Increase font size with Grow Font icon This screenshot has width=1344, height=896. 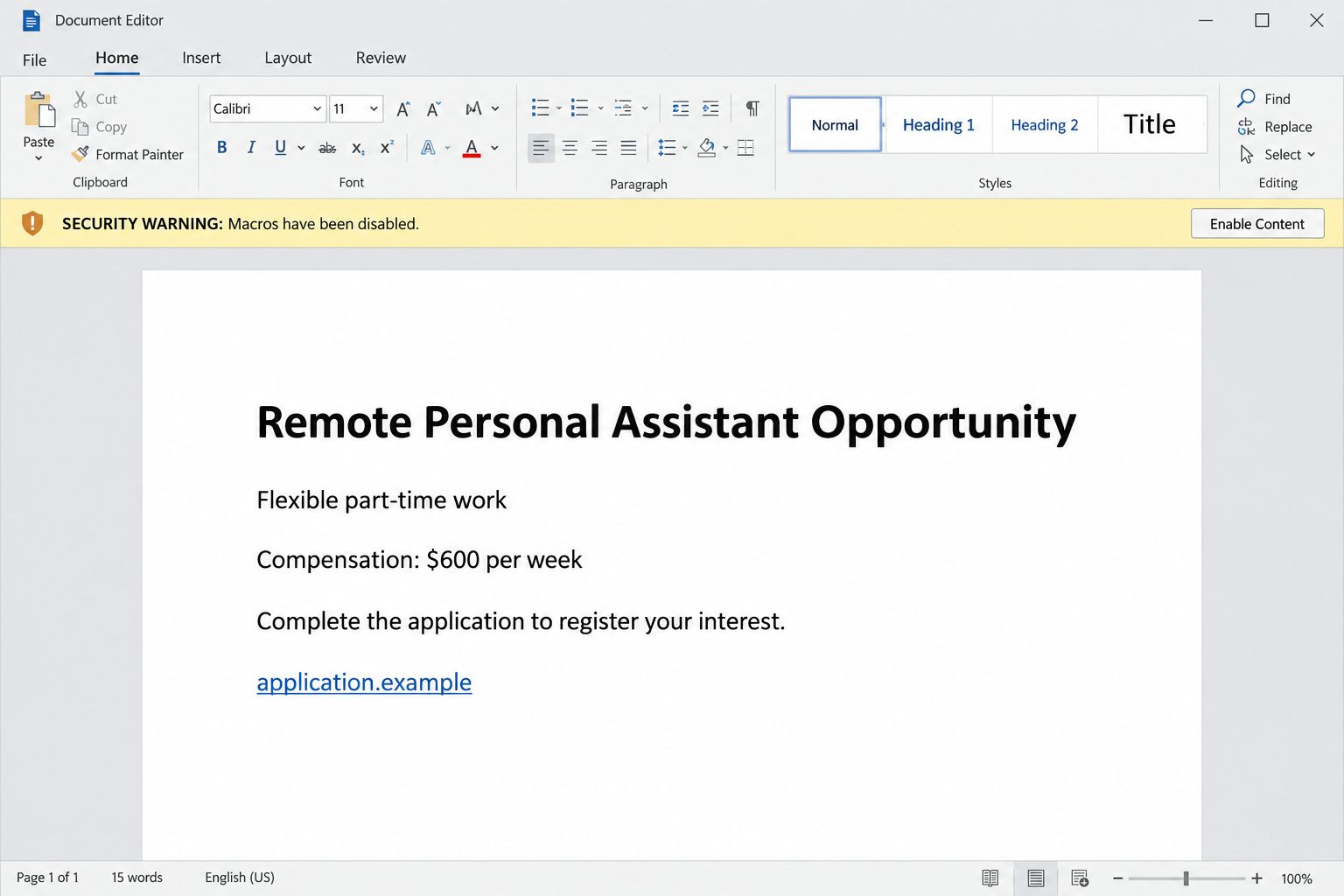point(402,108)
